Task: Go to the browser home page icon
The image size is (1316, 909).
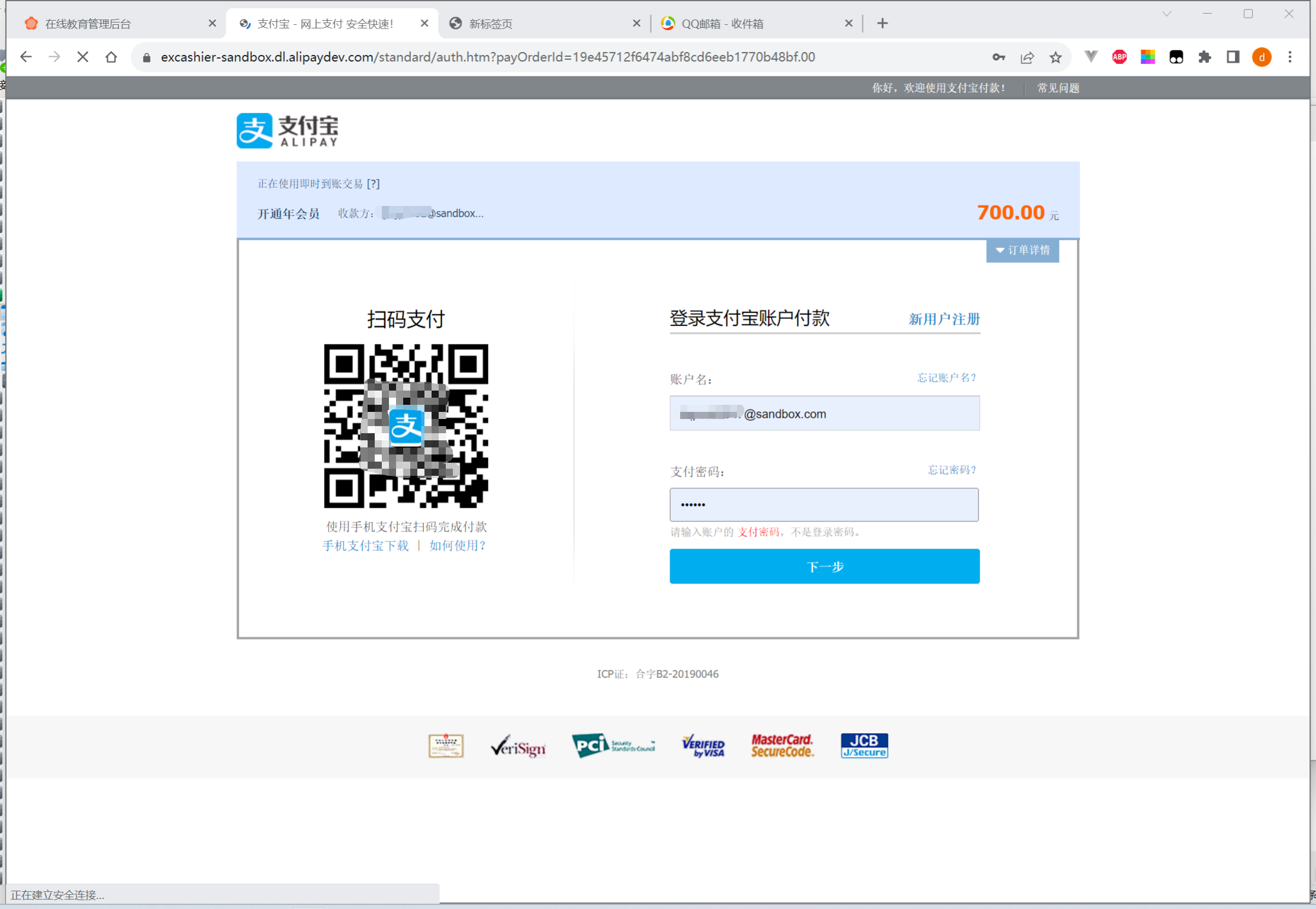Action: 111,57
